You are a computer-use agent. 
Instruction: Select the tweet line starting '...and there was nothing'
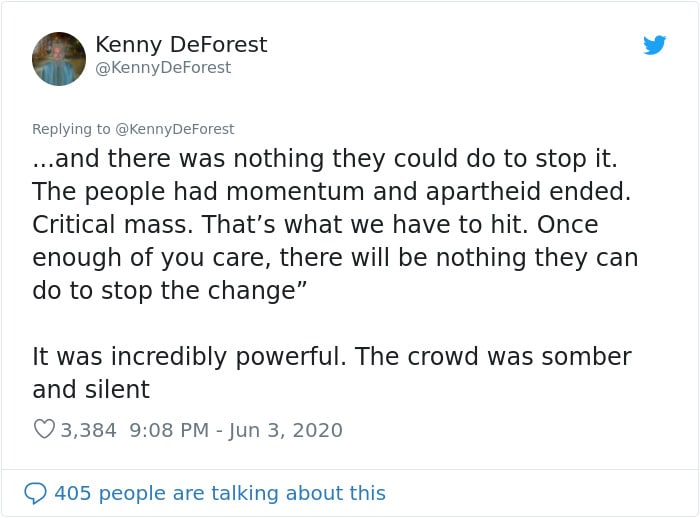(325, 159)
